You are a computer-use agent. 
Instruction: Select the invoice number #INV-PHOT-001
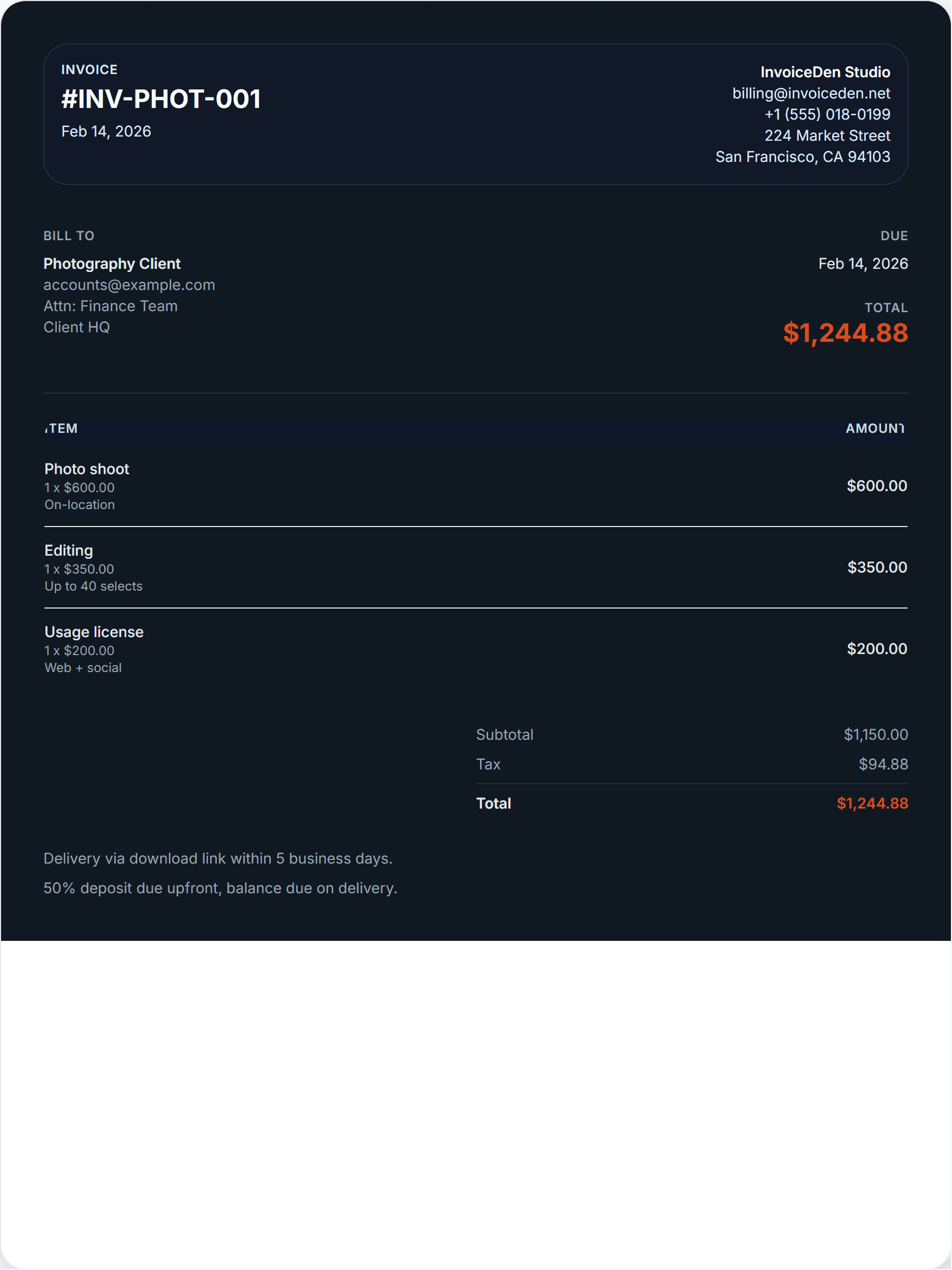(161, 99)
